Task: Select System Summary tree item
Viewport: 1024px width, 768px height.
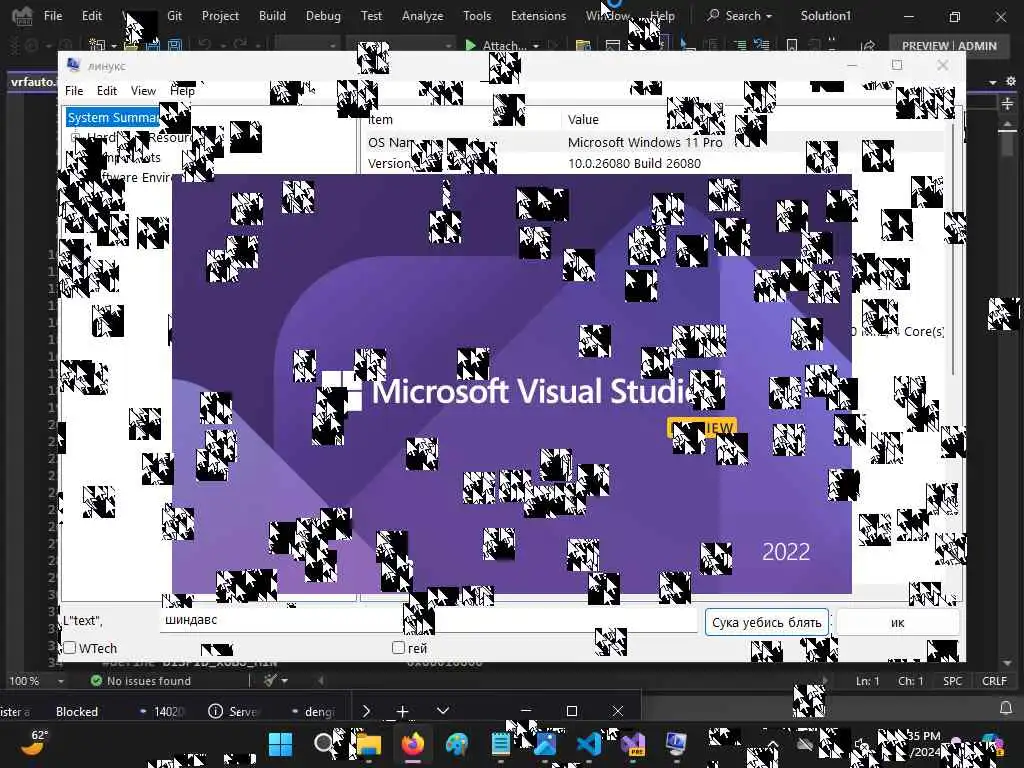Action: click(x=113, y=118)
